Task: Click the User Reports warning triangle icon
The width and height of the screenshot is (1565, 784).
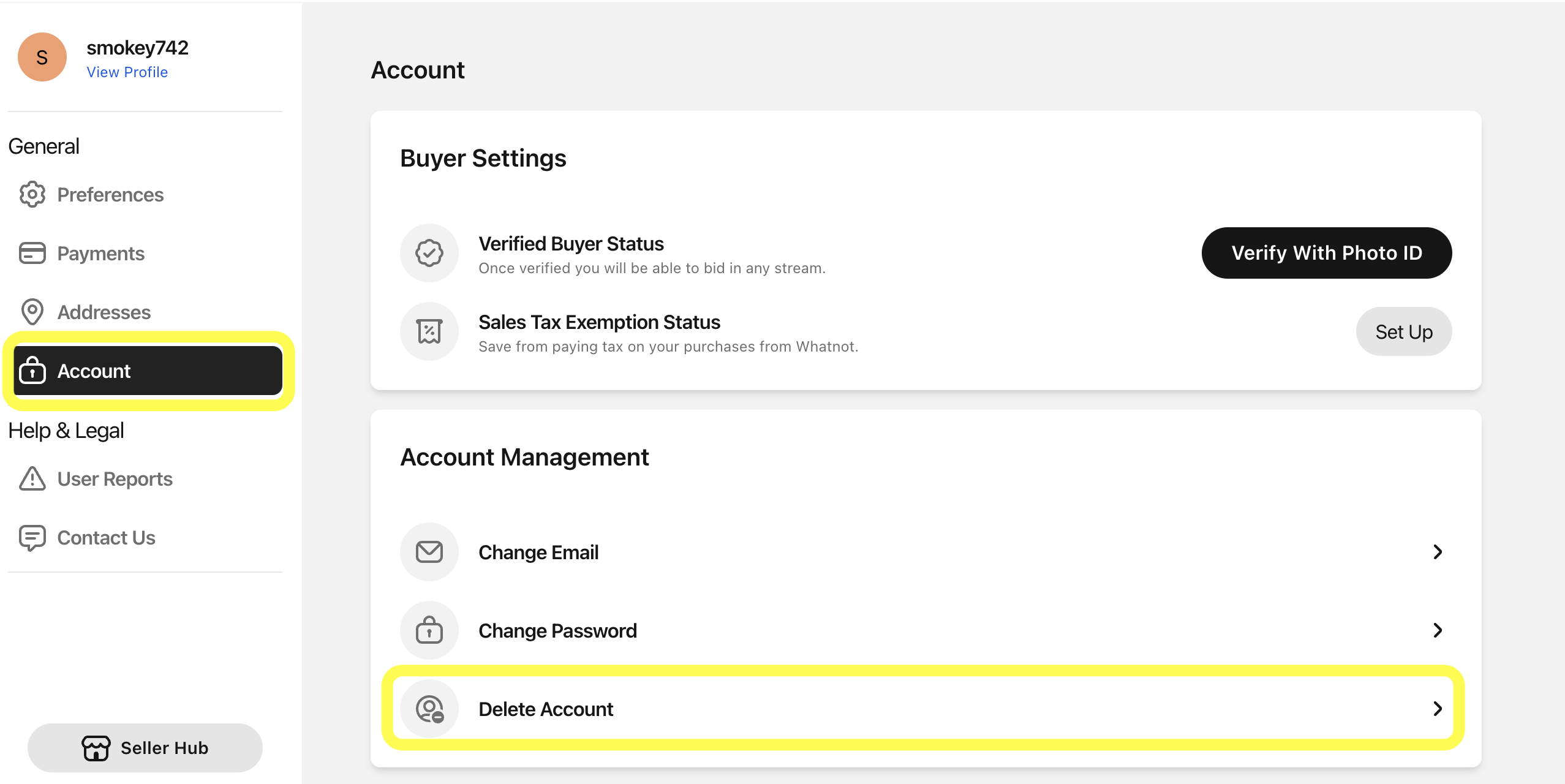Action: pyautogui.click(x=32, y=479)
